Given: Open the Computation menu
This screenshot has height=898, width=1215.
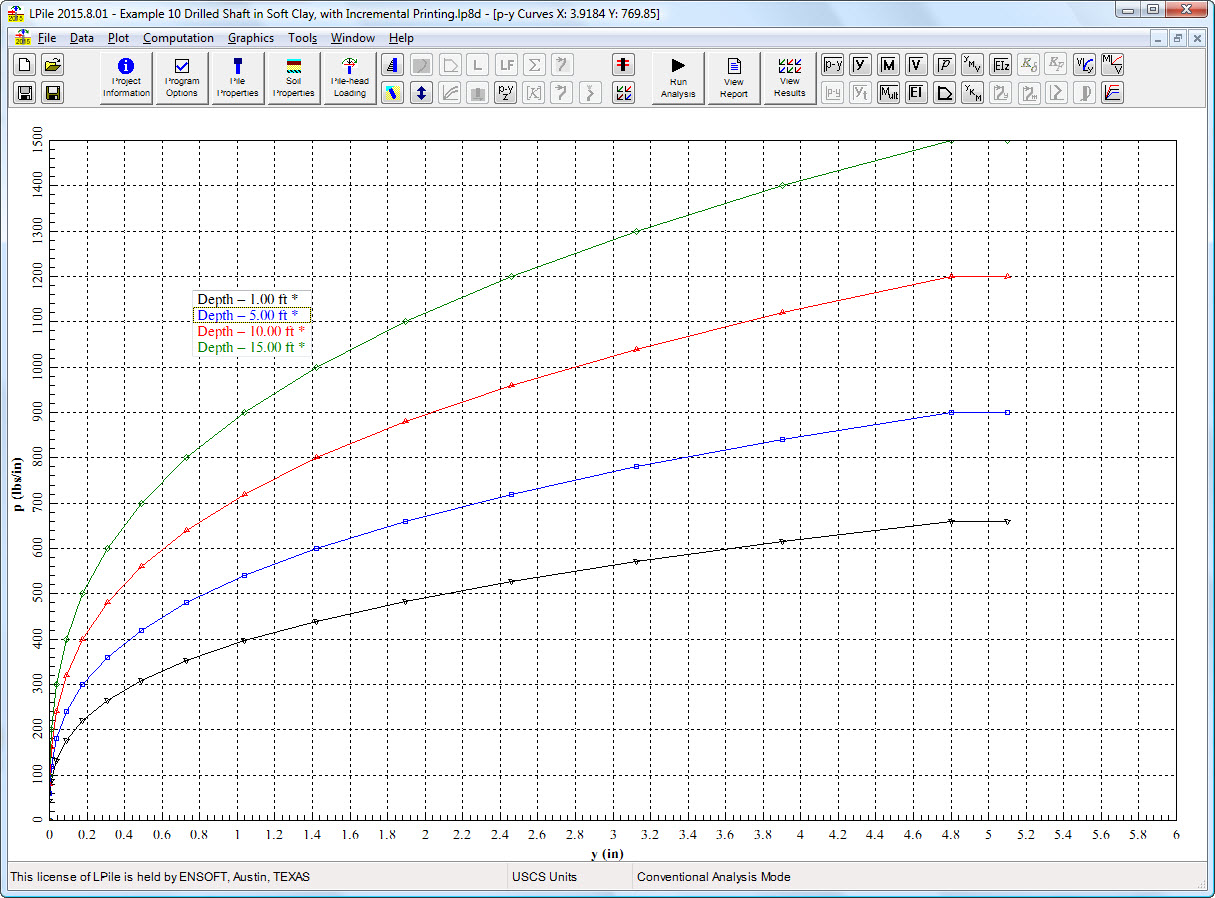Looking at the screenshot, I should point(178,38).
